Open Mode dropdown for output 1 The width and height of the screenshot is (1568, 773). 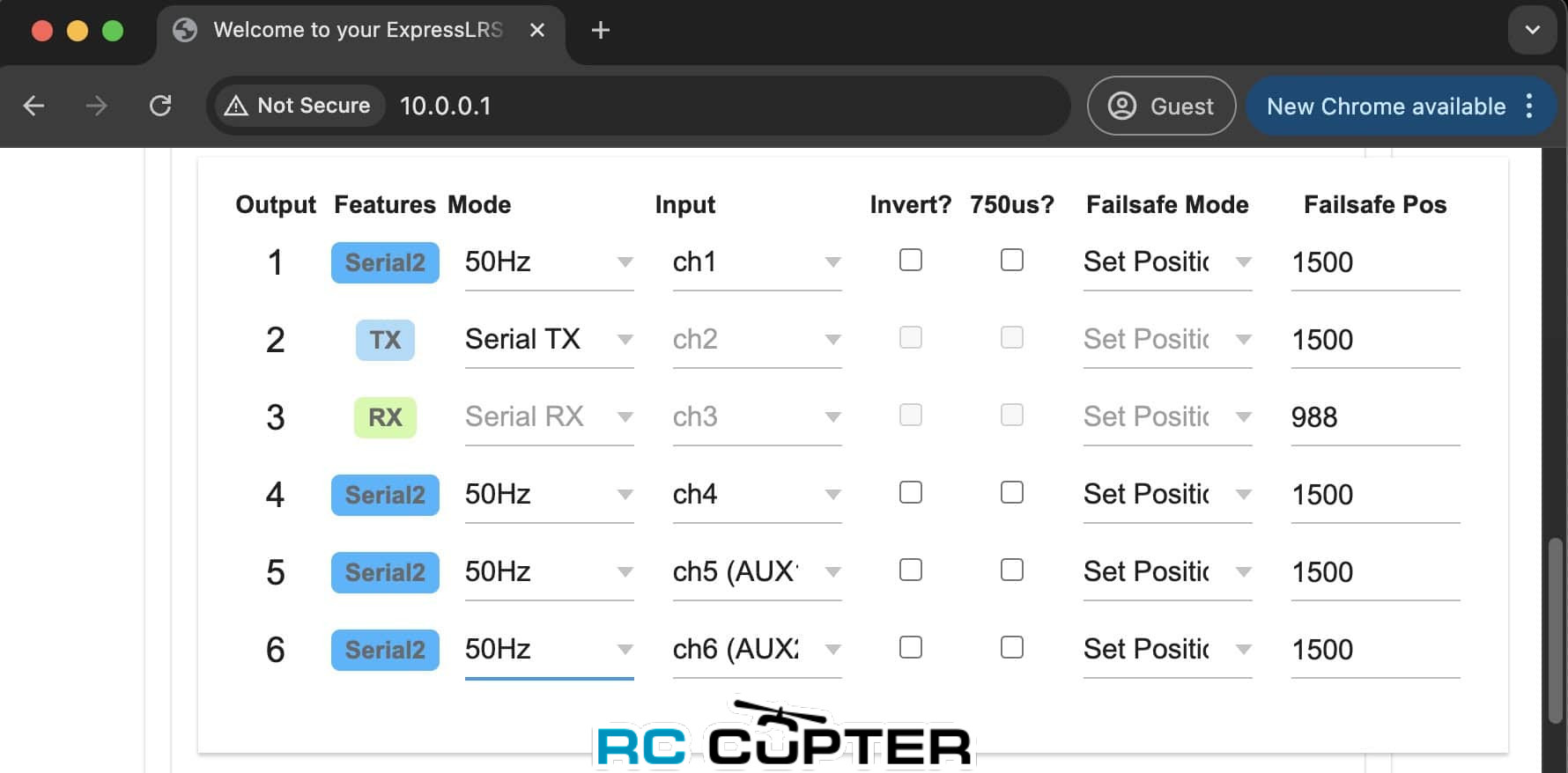pyautogui.click(x=548, y=262)
